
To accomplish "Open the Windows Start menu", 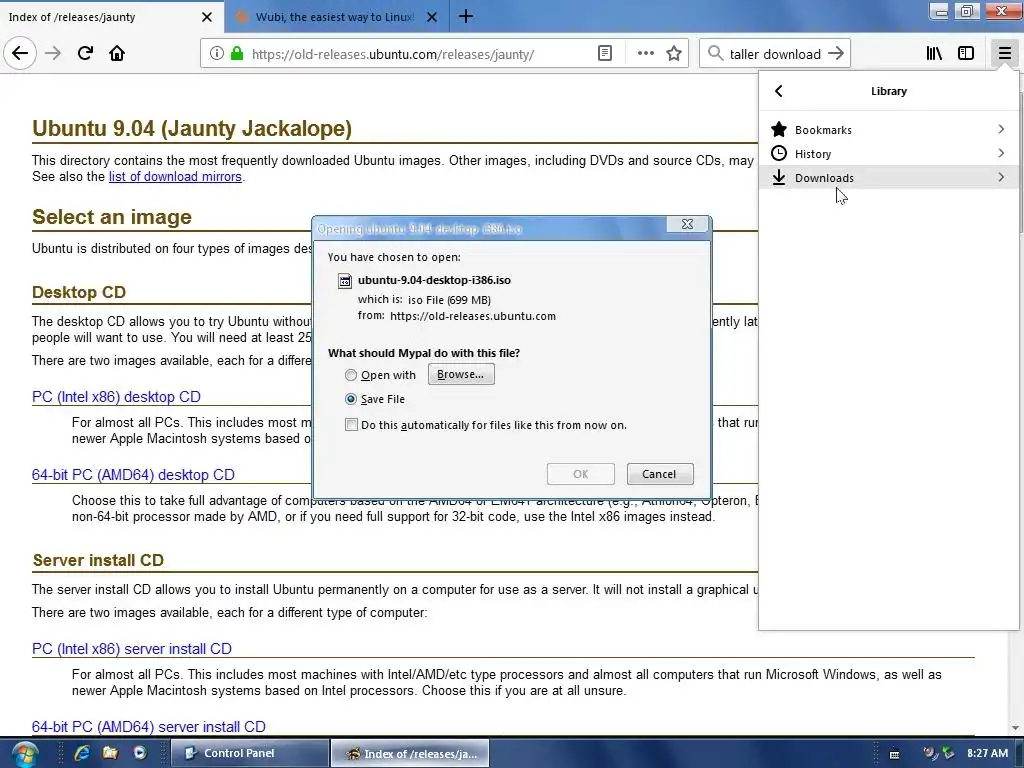I will point(24,754).
